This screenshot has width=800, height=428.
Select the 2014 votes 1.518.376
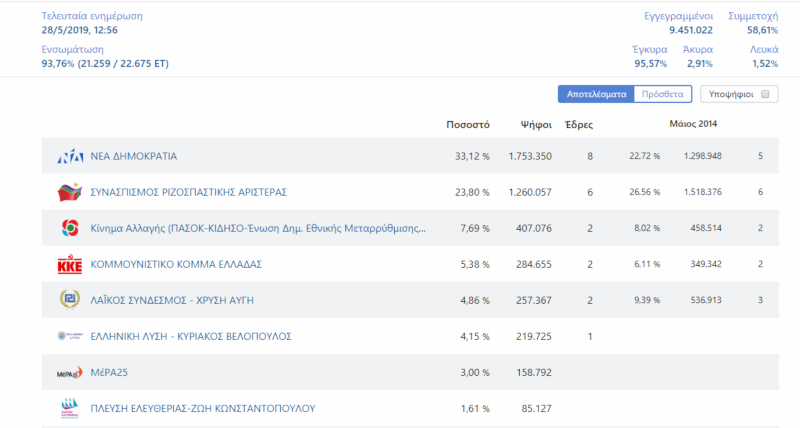pyautogui.click(x=703, y=192)
